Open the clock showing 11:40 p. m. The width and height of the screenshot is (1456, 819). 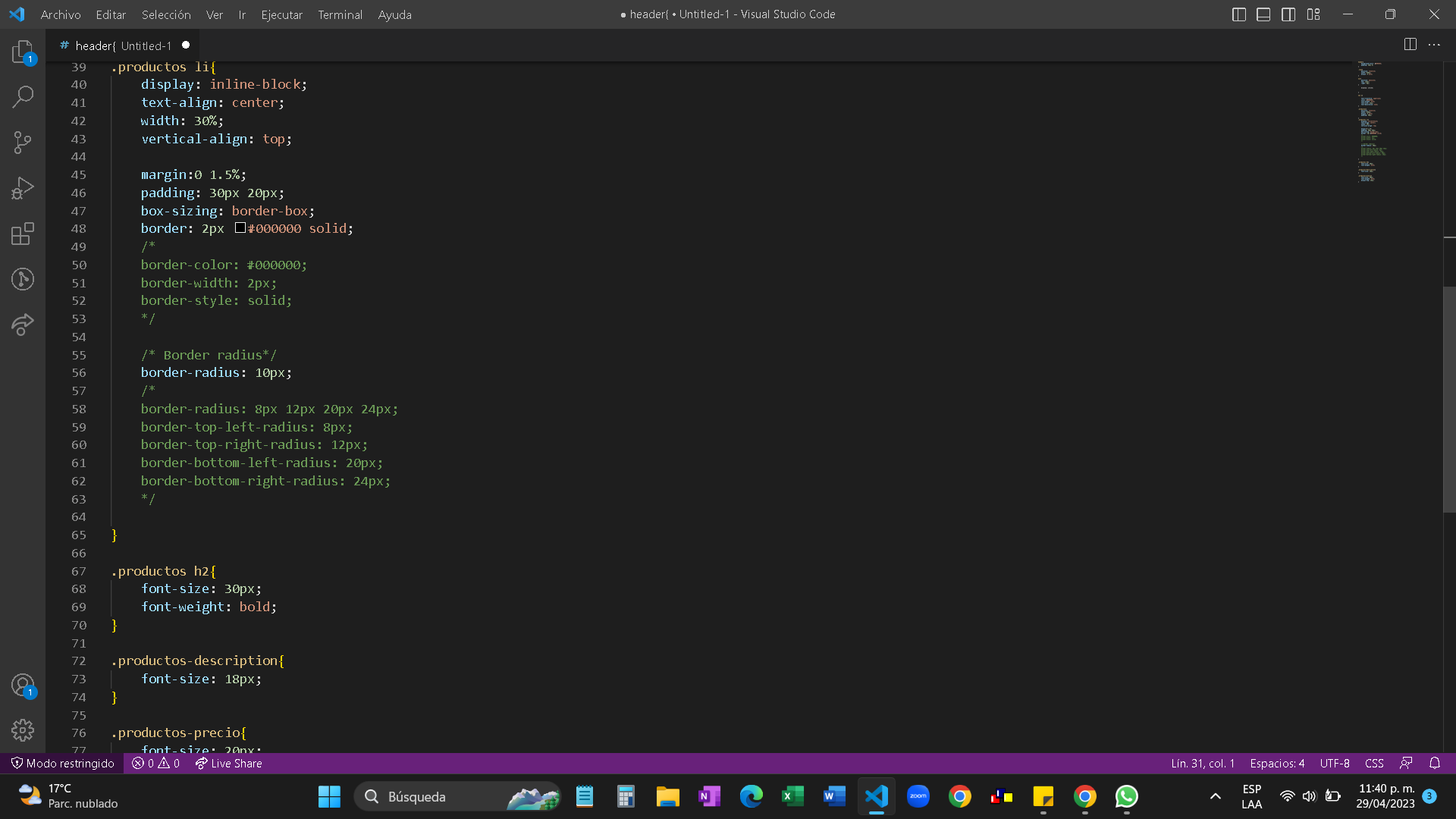[x=1385, y=796]
